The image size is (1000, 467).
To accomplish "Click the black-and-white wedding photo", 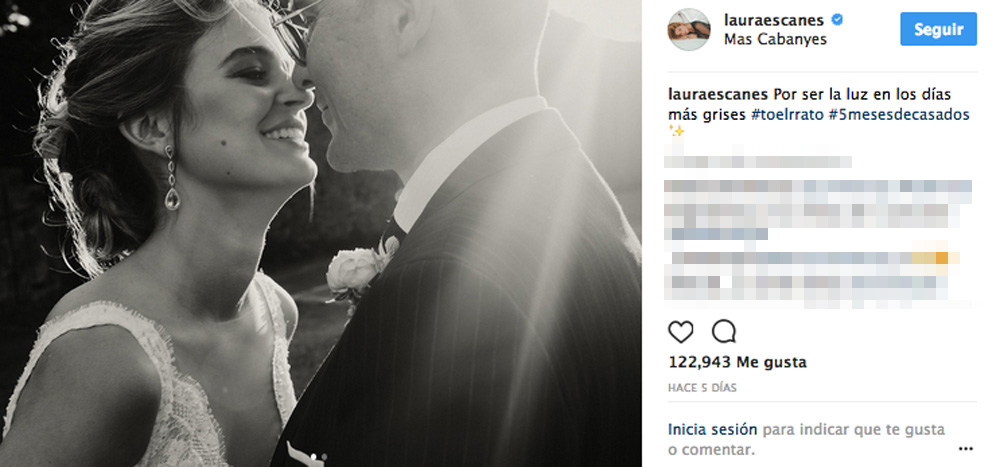I will [321, 234].
